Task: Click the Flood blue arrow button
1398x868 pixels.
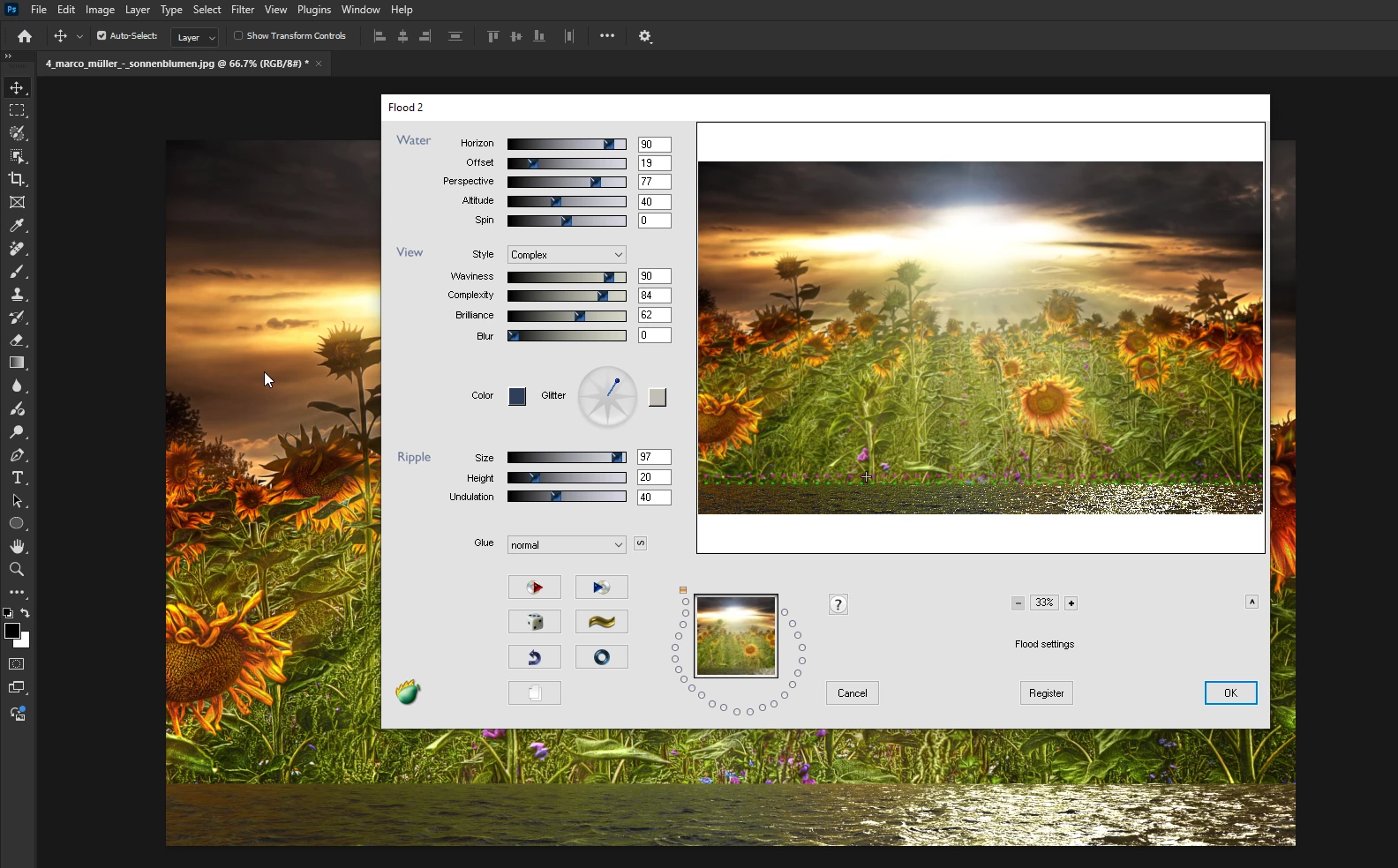Action: pyautogui.click(x=602, y=587)
